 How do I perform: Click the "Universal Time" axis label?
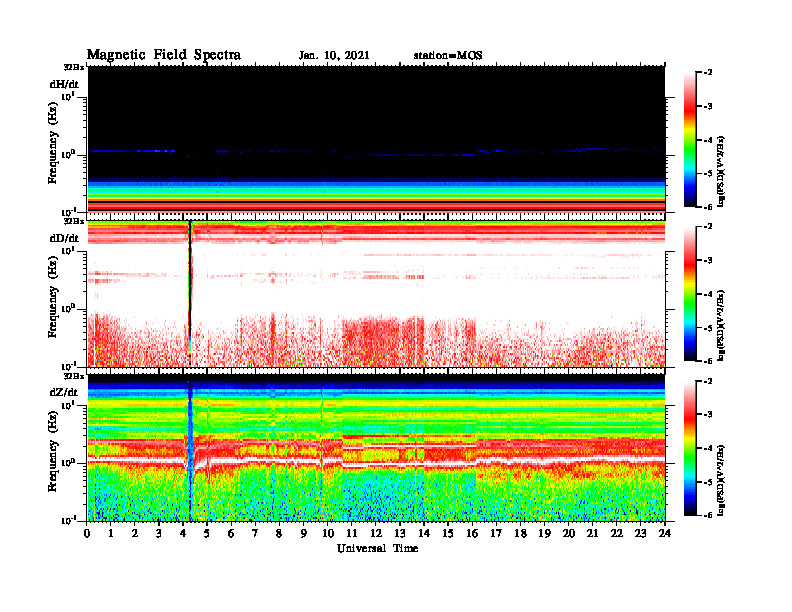[377, 548]
